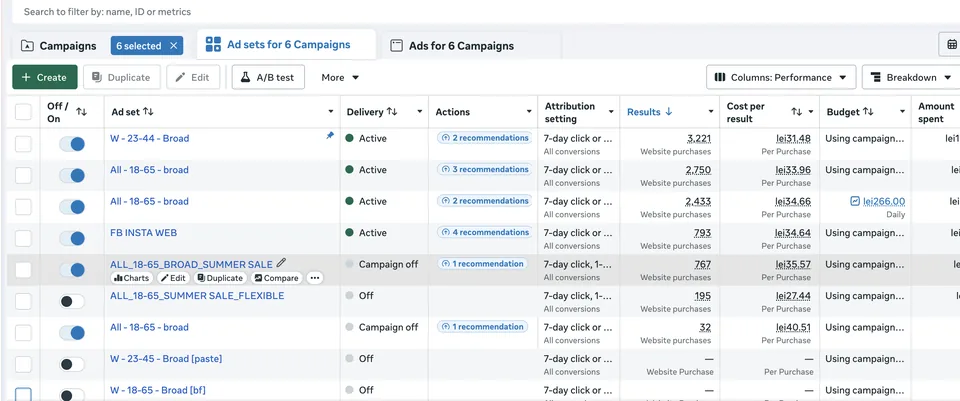The height and width of the screenshot is (401, 960).
Task: Check the select-all header checkbox
Action: click(x=23, y=112)
